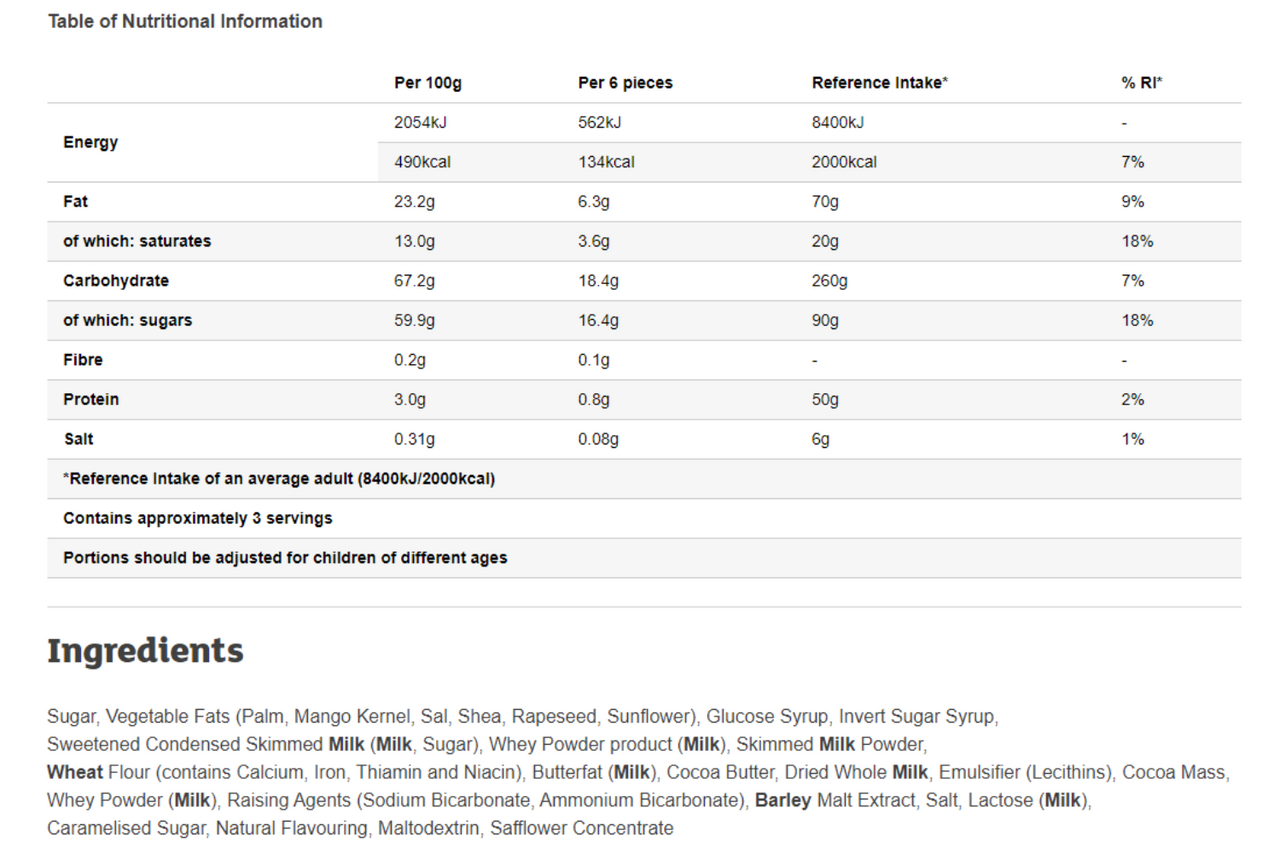Select the Per 6 pieces column header
1280x853 pixels.
click(625, 83)
